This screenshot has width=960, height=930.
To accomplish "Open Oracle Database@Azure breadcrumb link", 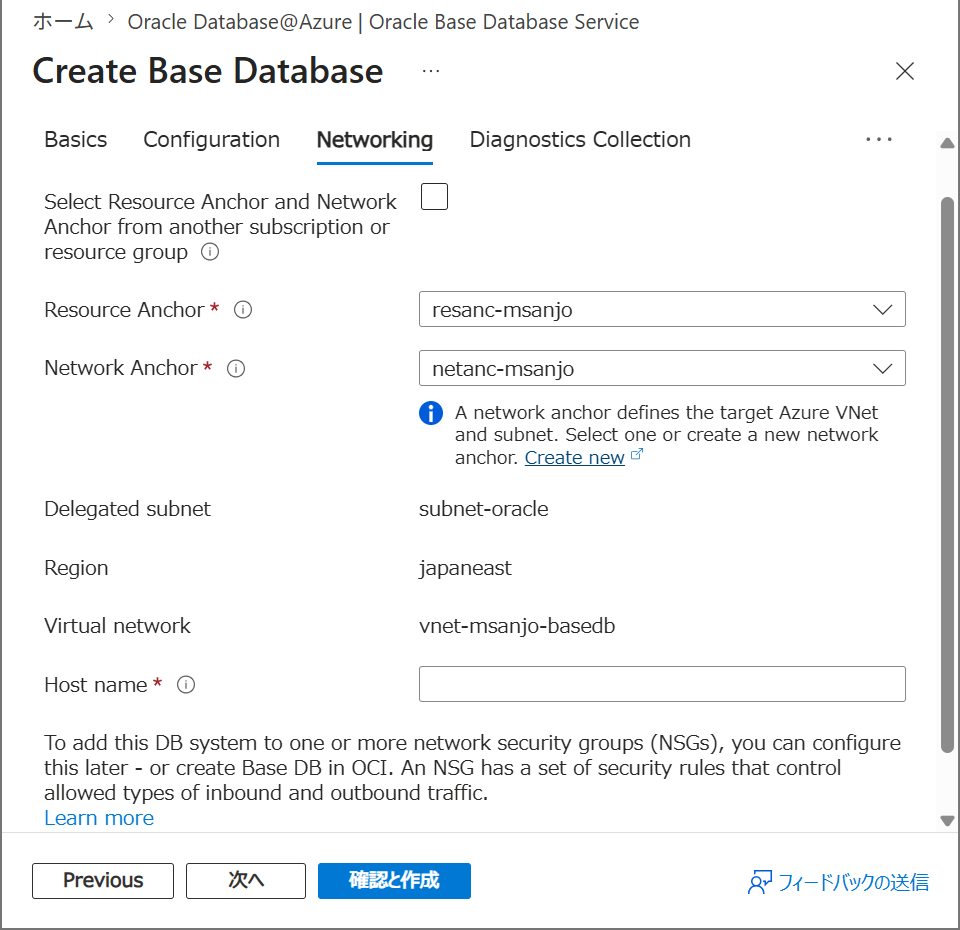I will coord(383,21).
